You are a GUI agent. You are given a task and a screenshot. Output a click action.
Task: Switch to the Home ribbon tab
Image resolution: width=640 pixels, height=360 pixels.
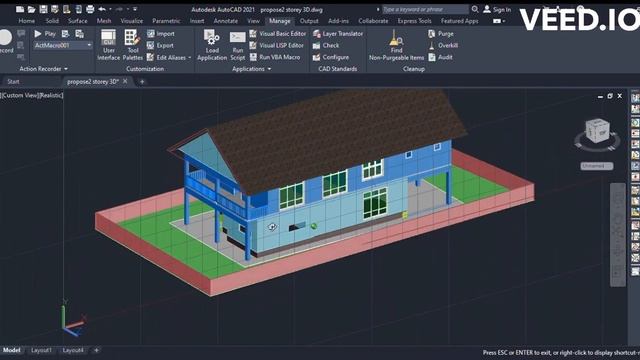[27, 21]
